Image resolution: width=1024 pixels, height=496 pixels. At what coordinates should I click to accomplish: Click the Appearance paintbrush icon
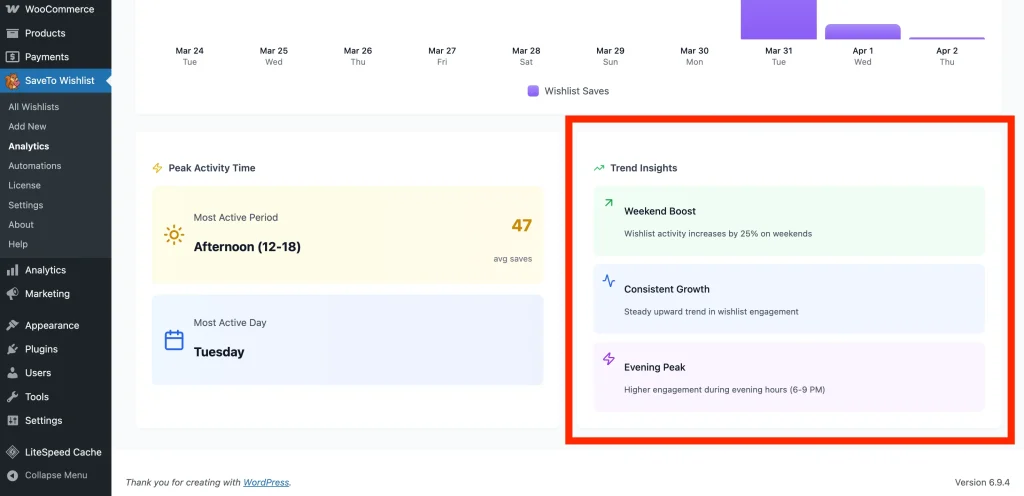[x=12, y=325]
